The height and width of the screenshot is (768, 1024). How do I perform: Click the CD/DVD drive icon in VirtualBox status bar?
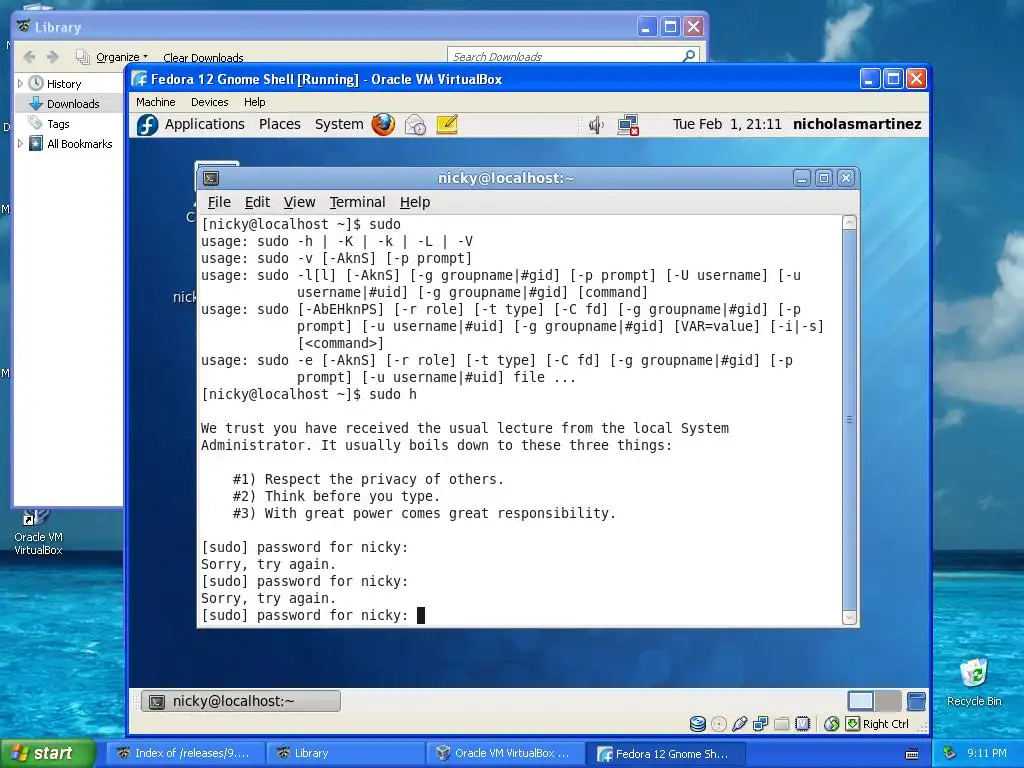point(718,724)
